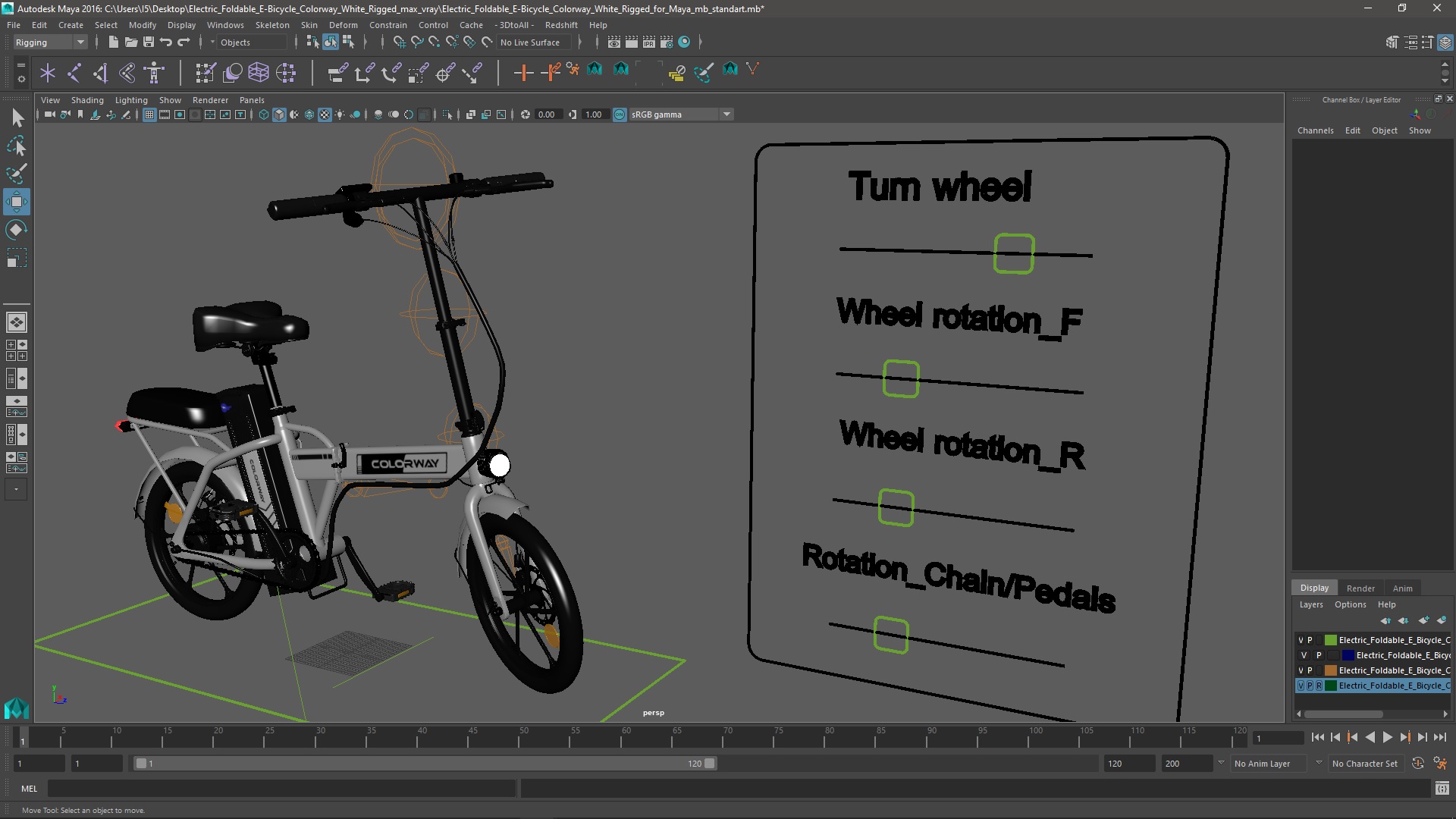Click the Turn wheel slider handle
Image resolution: width=1456 pixels, height=819 pixels.
[1014, 253]
